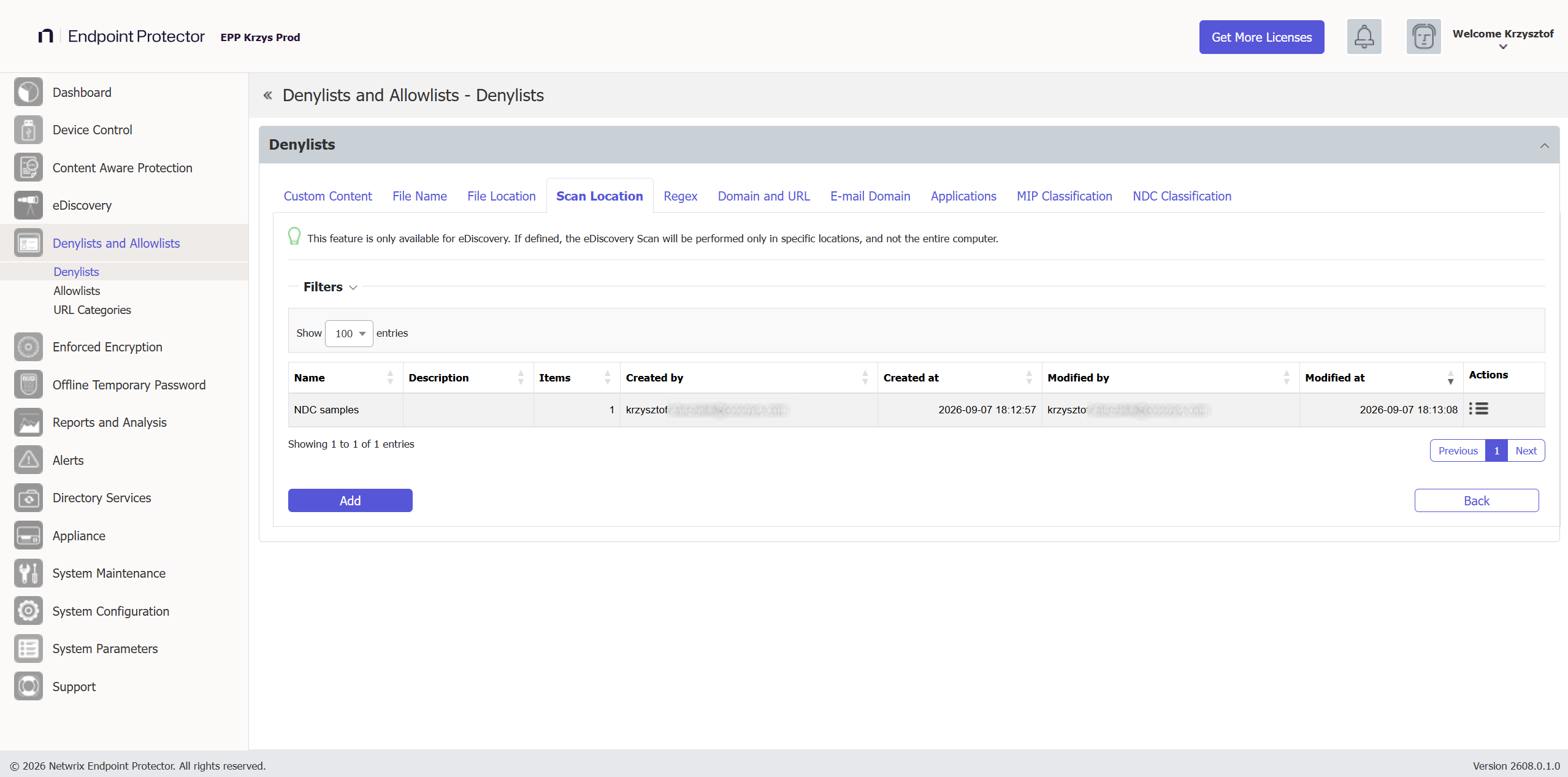Click the eDiscovery telescope icon
The height and width of the screenshot is (777, 1568).
(x=28, y=205)
